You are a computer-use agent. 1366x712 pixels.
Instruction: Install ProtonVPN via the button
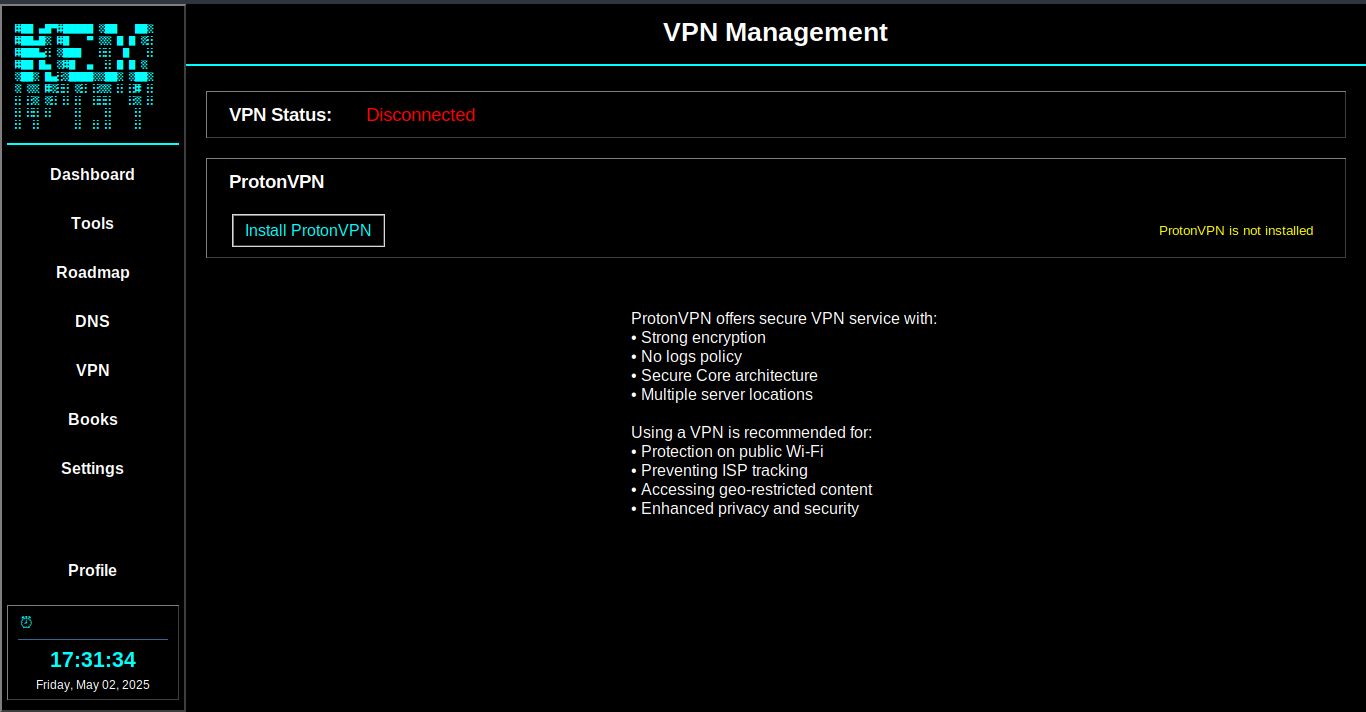click(308, 230)
